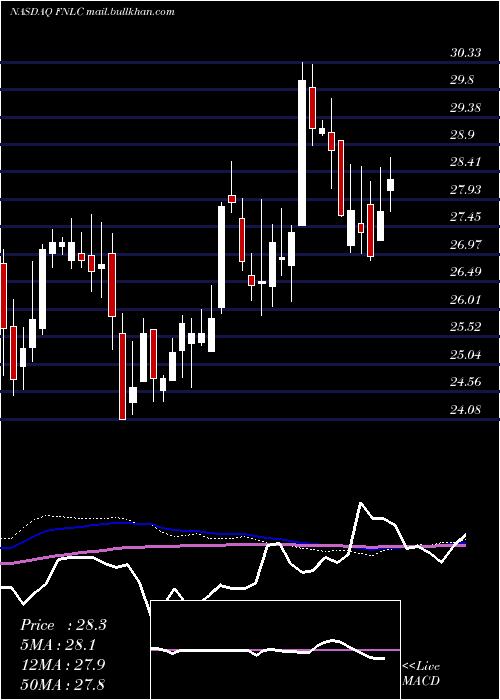The height and width of the screenshot is (700, 500).
Task: Click the 25.04 price axis label
Action: coord(466,355)
